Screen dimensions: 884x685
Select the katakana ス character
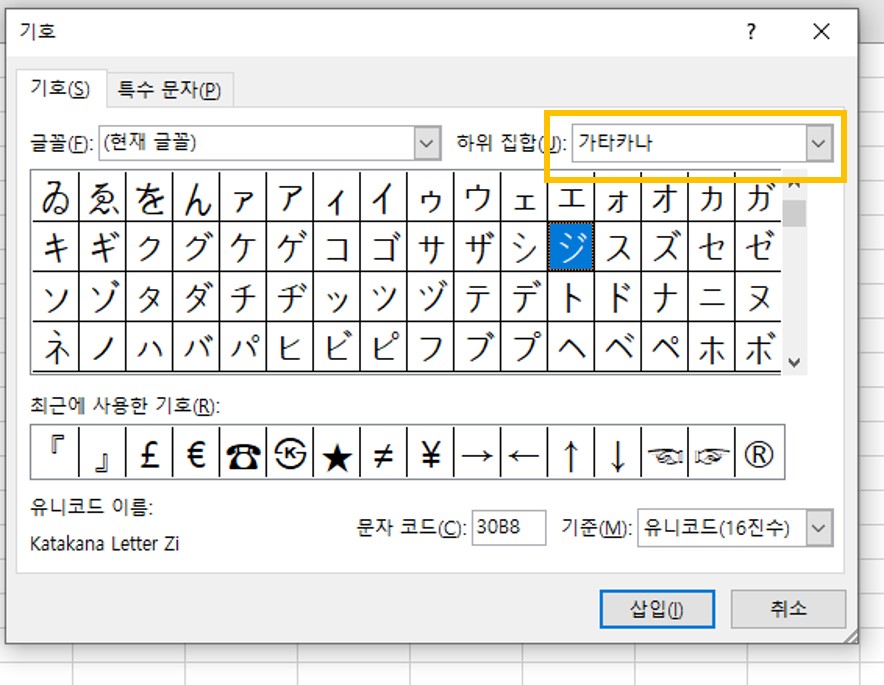point(617,246)
